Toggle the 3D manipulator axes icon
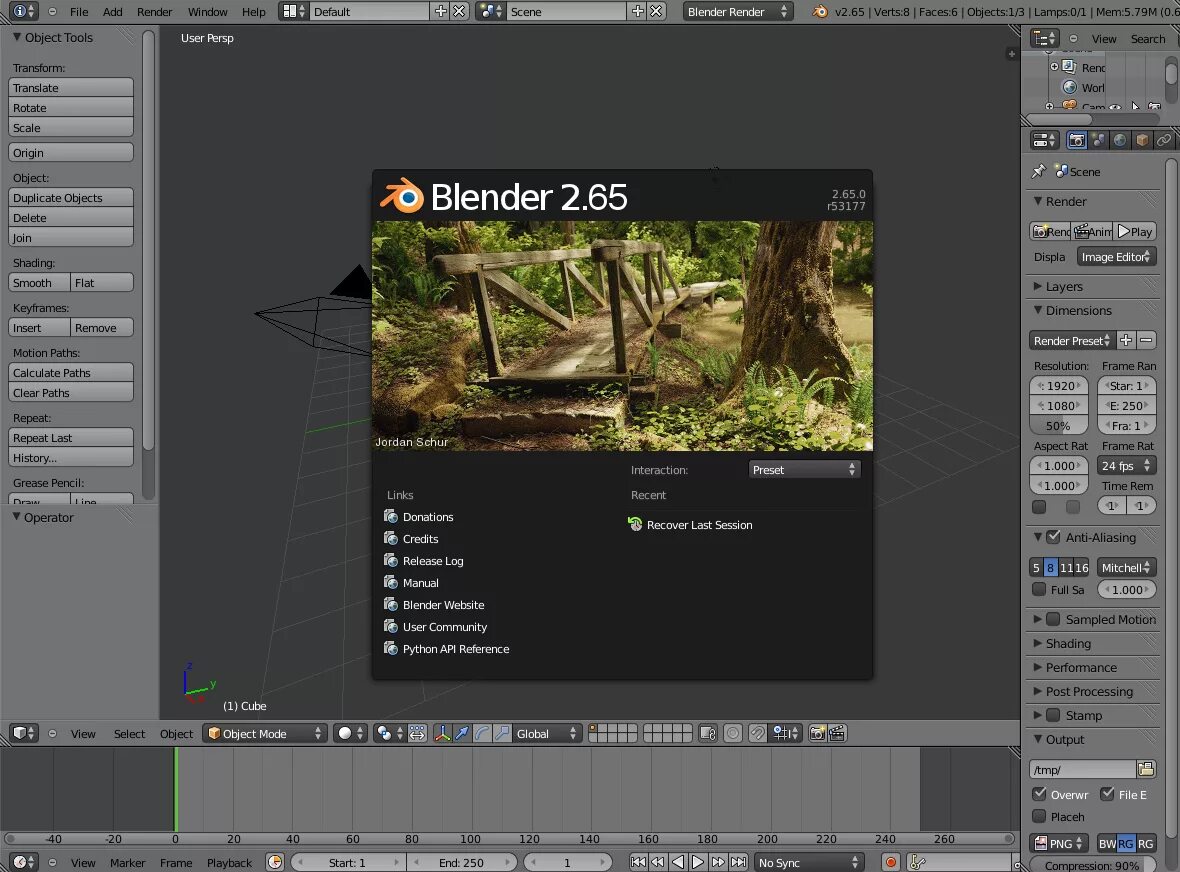 pyautogui.click(x=442, y=733)
